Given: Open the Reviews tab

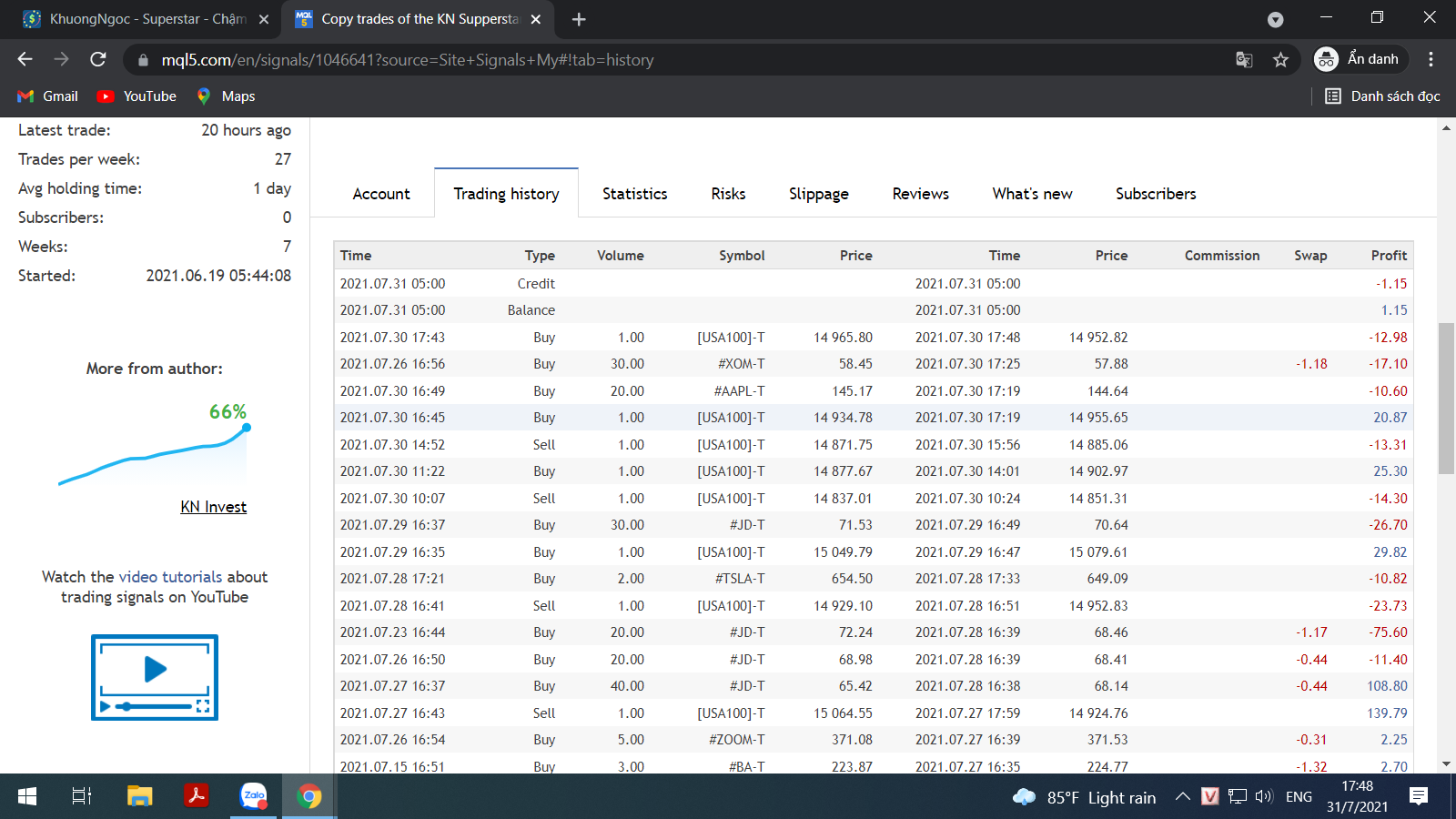Looking at the screenshot, I should pos(920,194).
